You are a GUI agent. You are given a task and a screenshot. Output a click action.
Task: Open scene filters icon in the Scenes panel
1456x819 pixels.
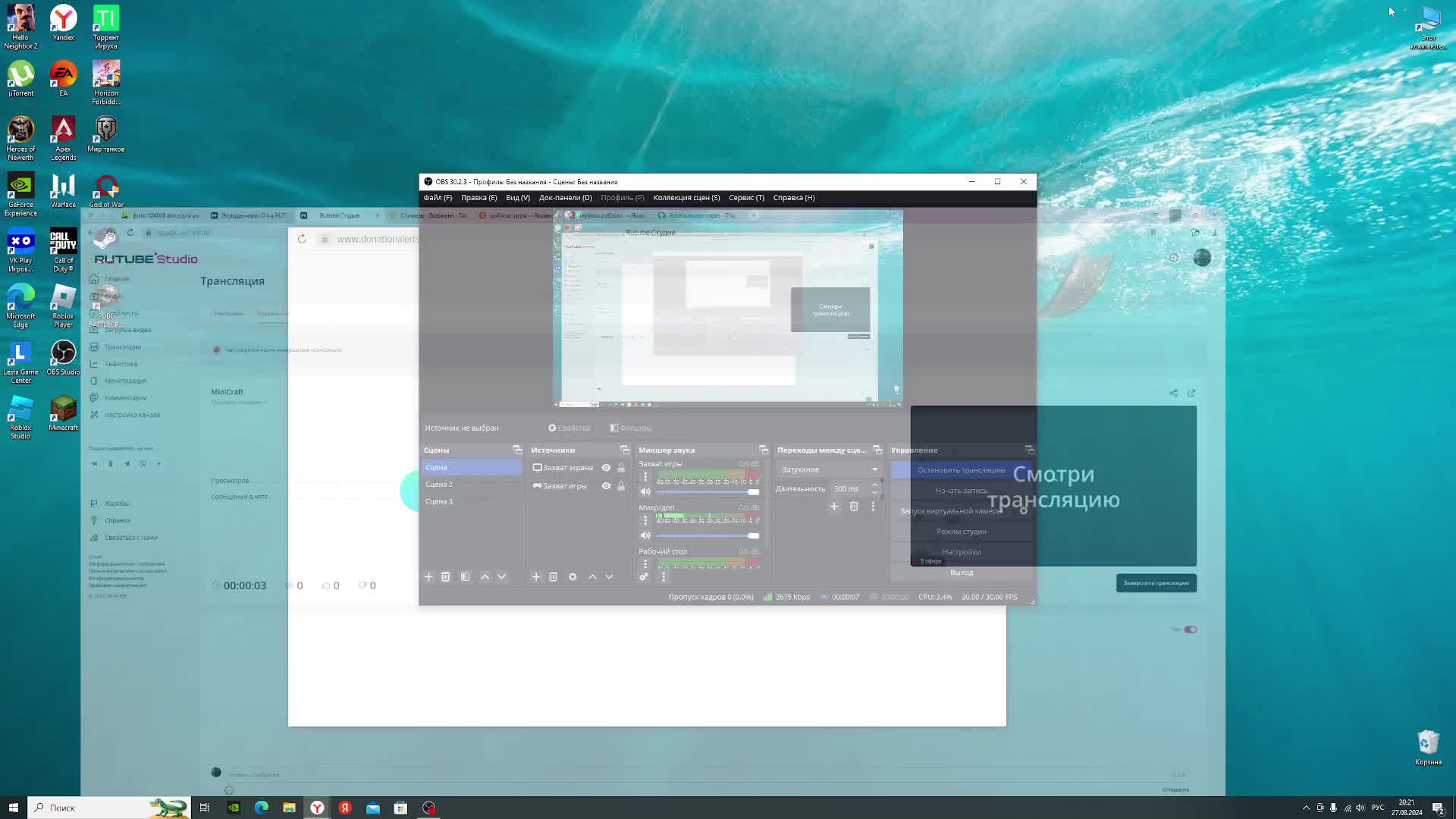point(465,577)
